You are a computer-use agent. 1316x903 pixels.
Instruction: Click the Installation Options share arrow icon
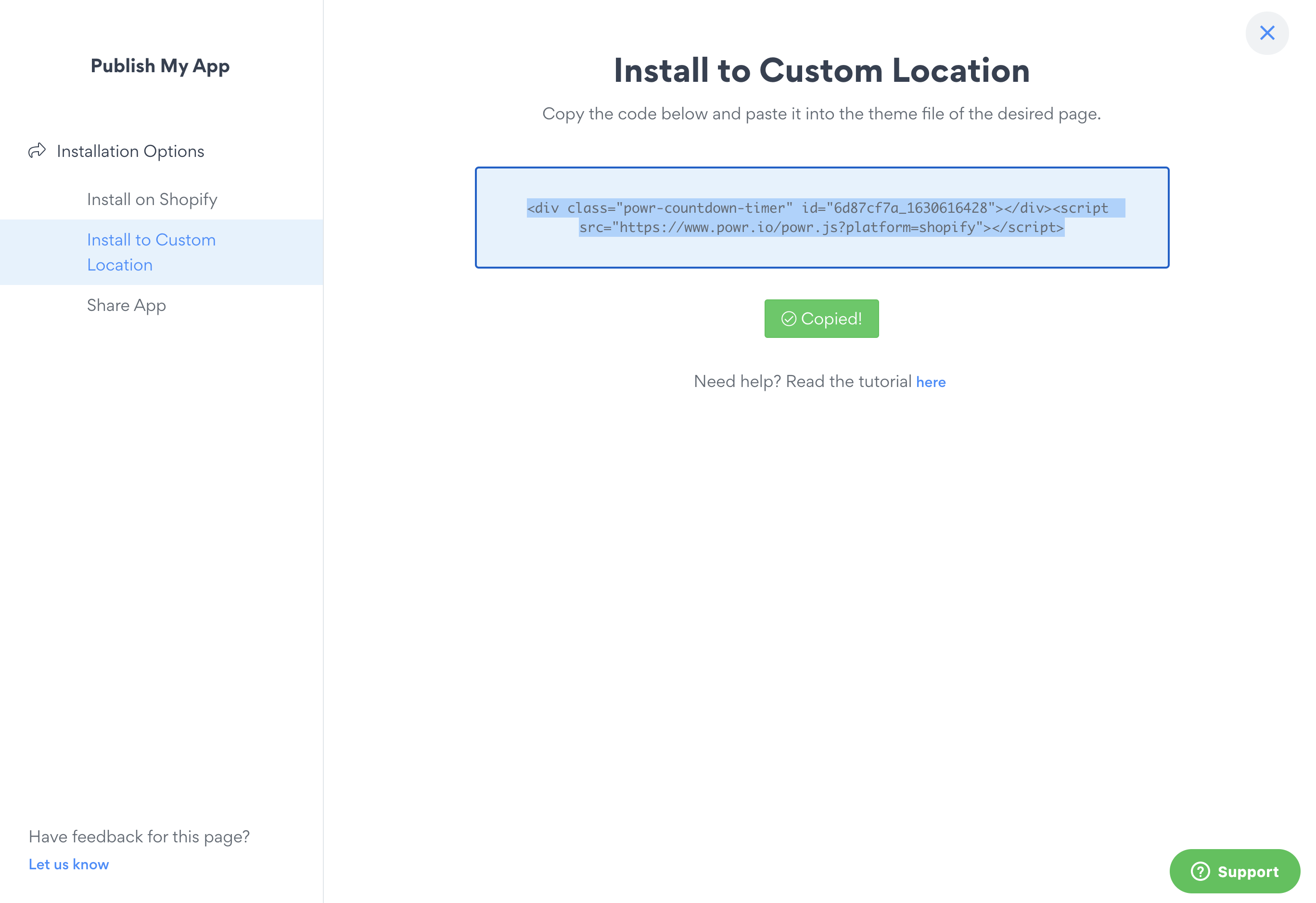[x=37, y=151]
